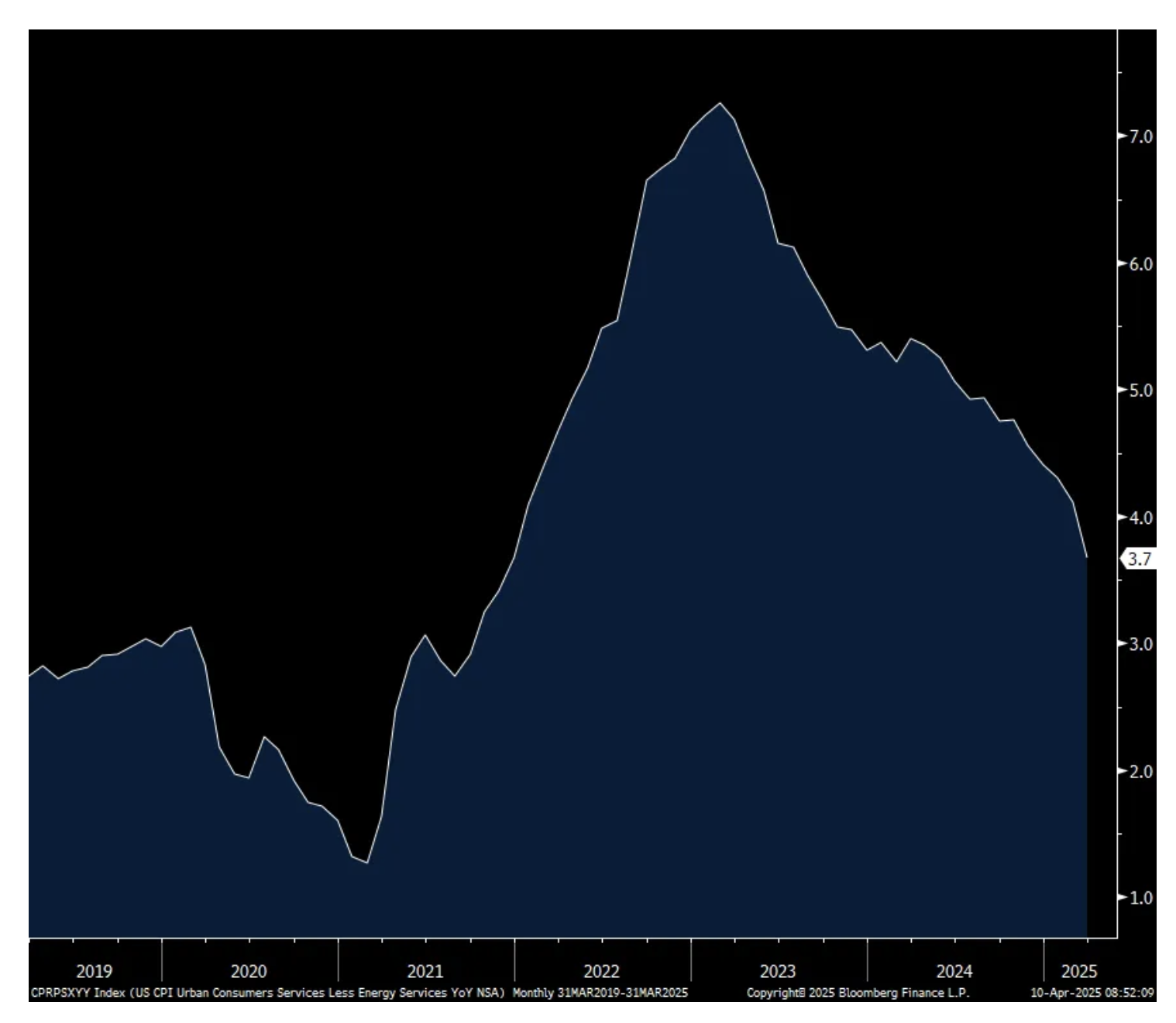
Task: Click the Monthly 31MAR2019-31MAR2025 date range
Action: pyautogui.click(x=600, y=993)
